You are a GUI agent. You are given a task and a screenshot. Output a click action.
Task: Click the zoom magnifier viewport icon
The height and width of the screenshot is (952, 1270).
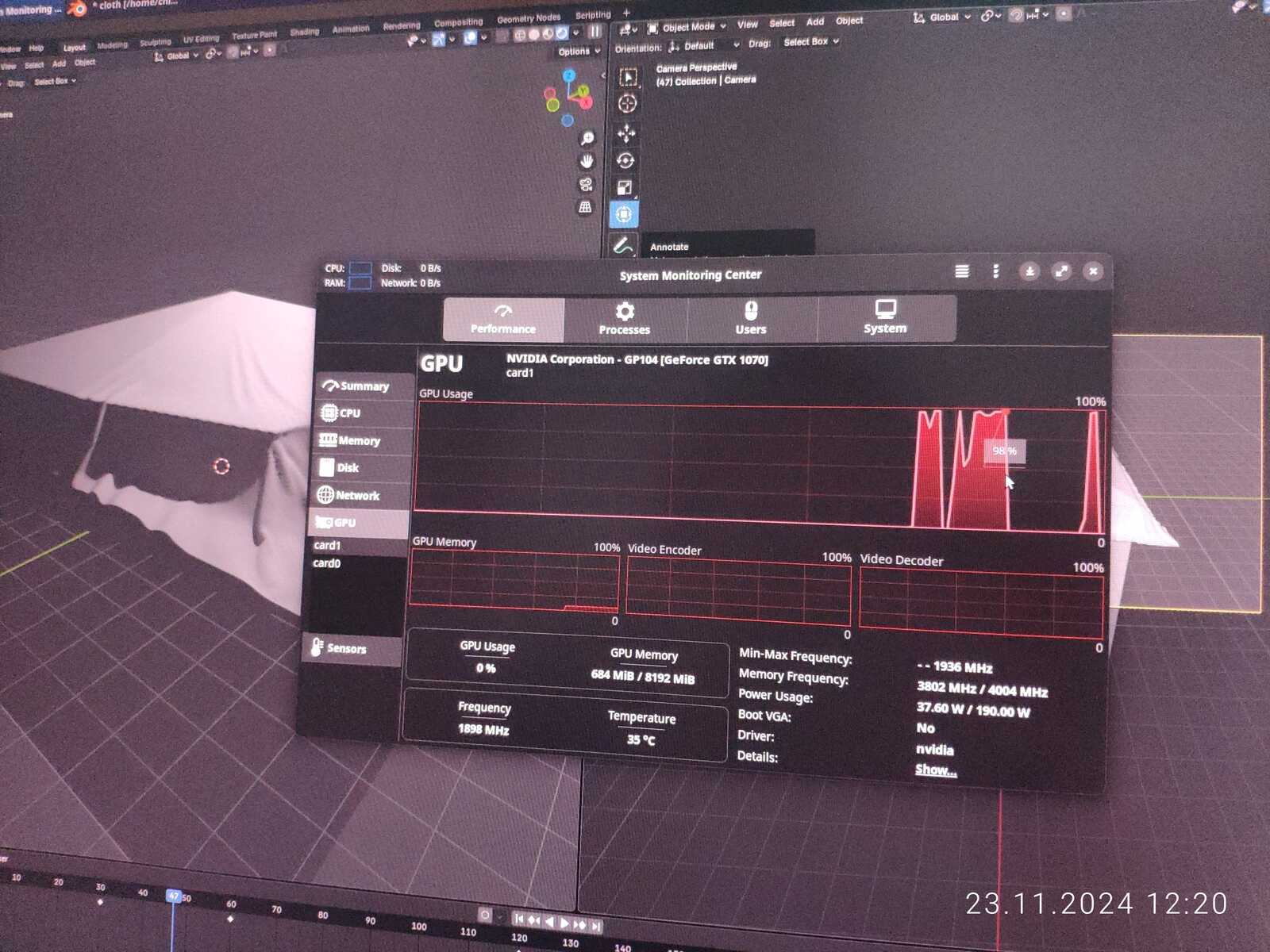(587, 139)
